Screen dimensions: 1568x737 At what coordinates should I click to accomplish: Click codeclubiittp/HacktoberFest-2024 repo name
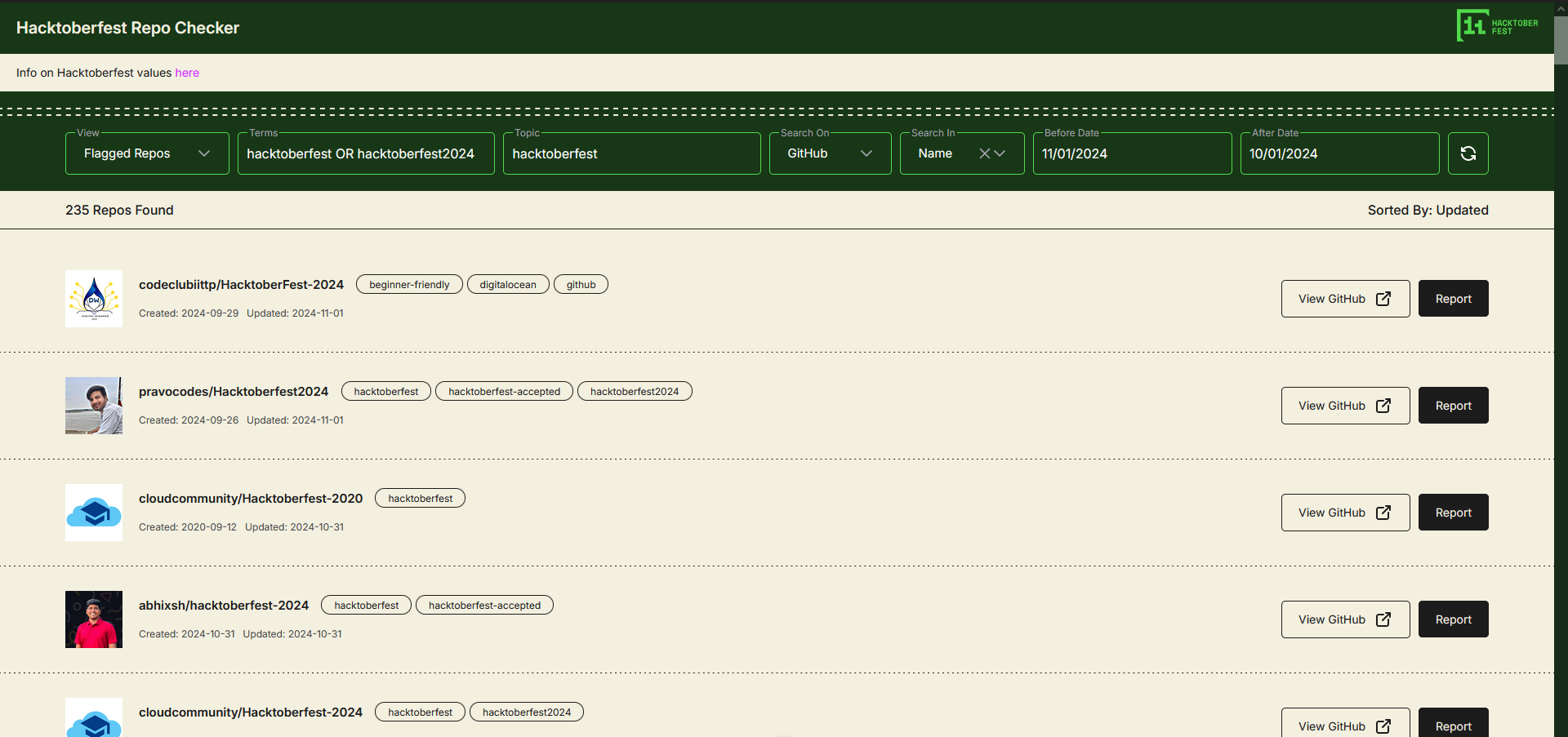click(x=241, y=285)
